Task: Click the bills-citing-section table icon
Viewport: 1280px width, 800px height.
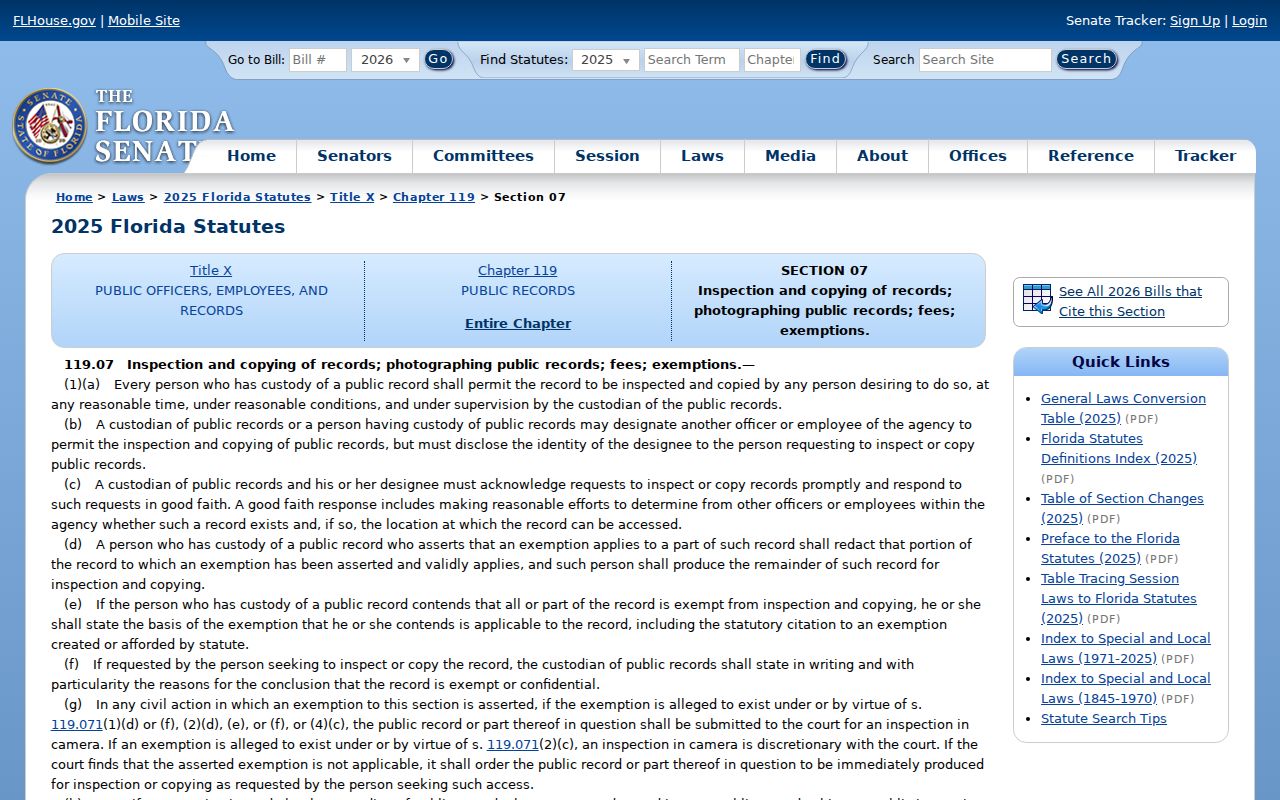Action: click(1038, 299)
